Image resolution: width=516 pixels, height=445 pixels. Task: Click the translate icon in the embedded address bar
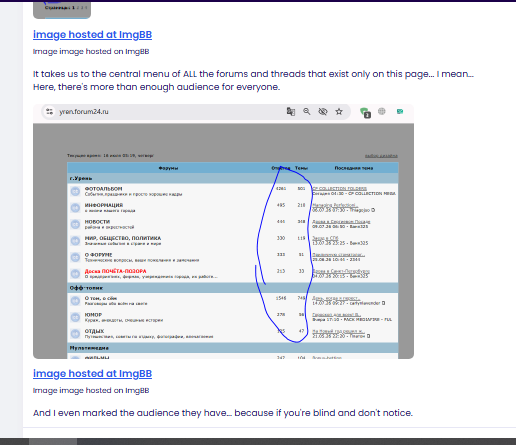click(x=291, y=112)
